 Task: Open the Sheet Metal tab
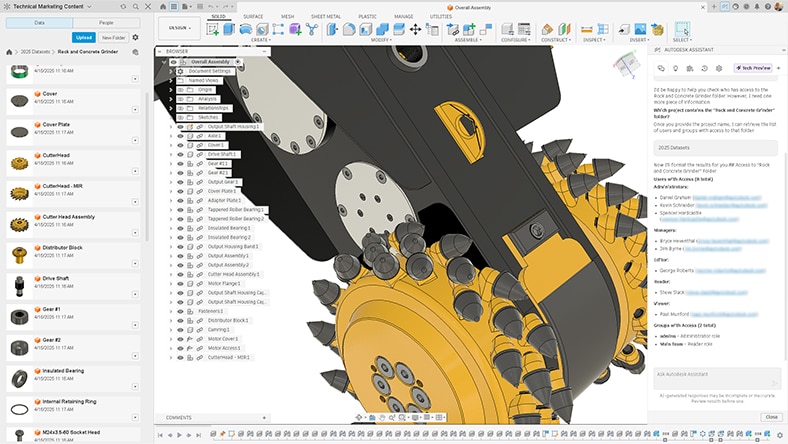point(326,17)
